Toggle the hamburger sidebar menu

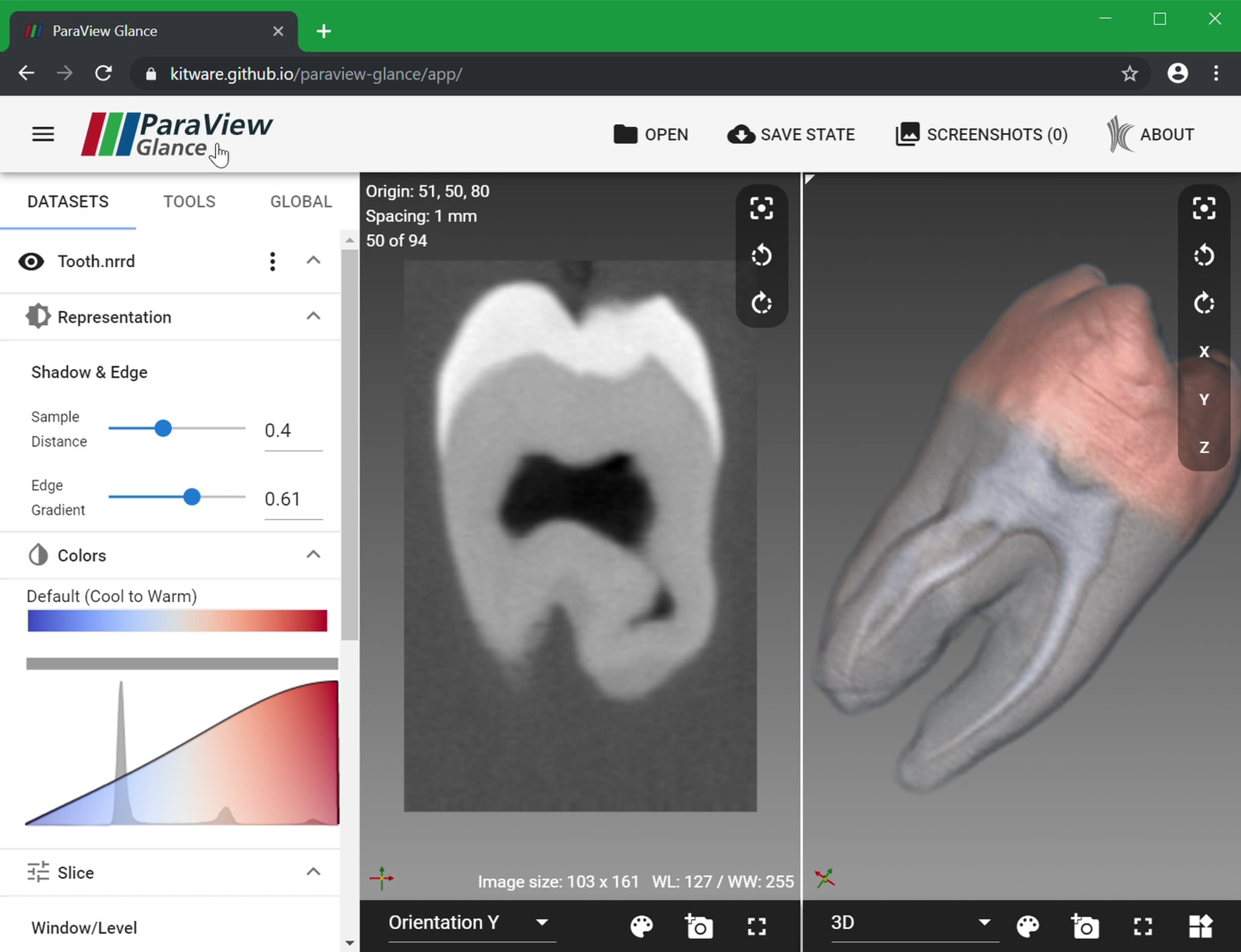coord(43,134)
